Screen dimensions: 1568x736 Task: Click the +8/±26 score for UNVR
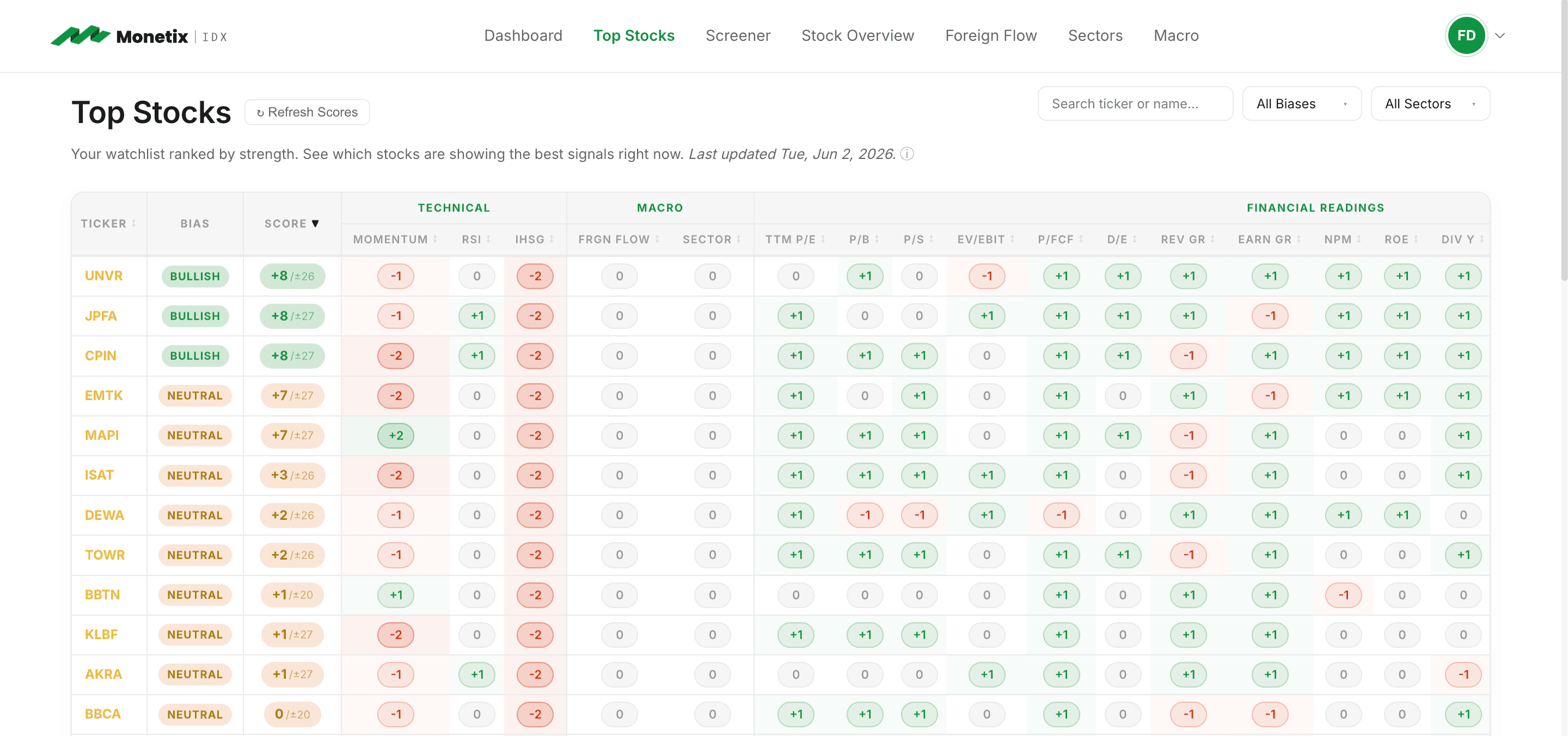[292, 276]
